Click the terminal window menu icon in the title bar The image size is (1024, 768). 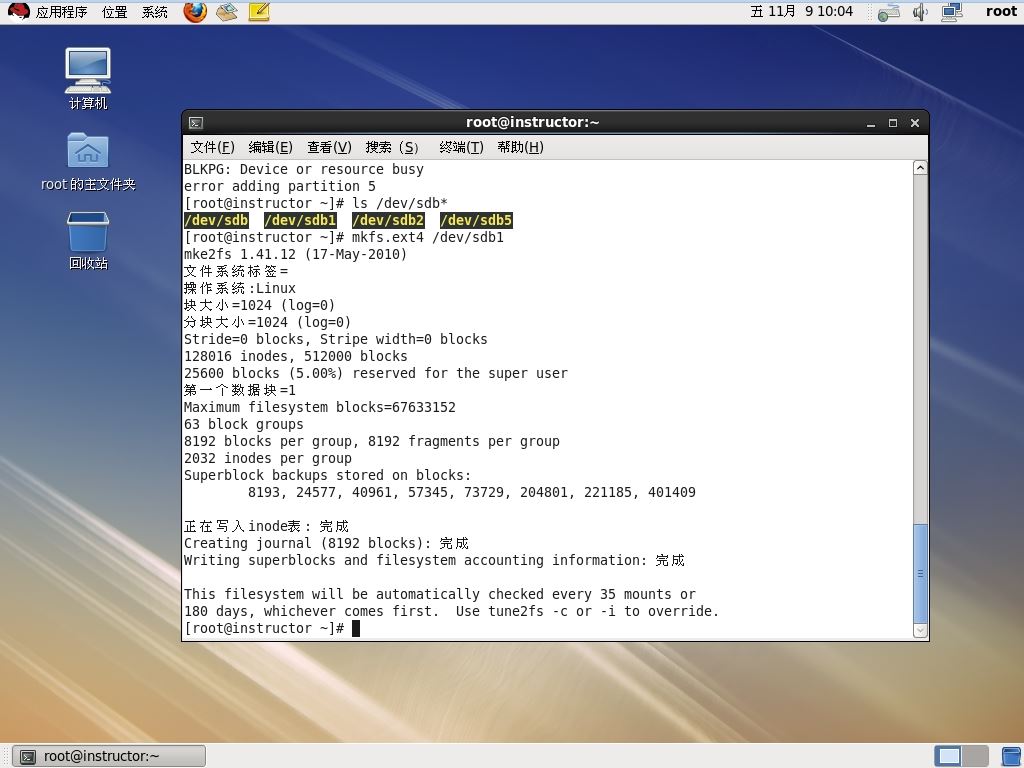point(196,123)
